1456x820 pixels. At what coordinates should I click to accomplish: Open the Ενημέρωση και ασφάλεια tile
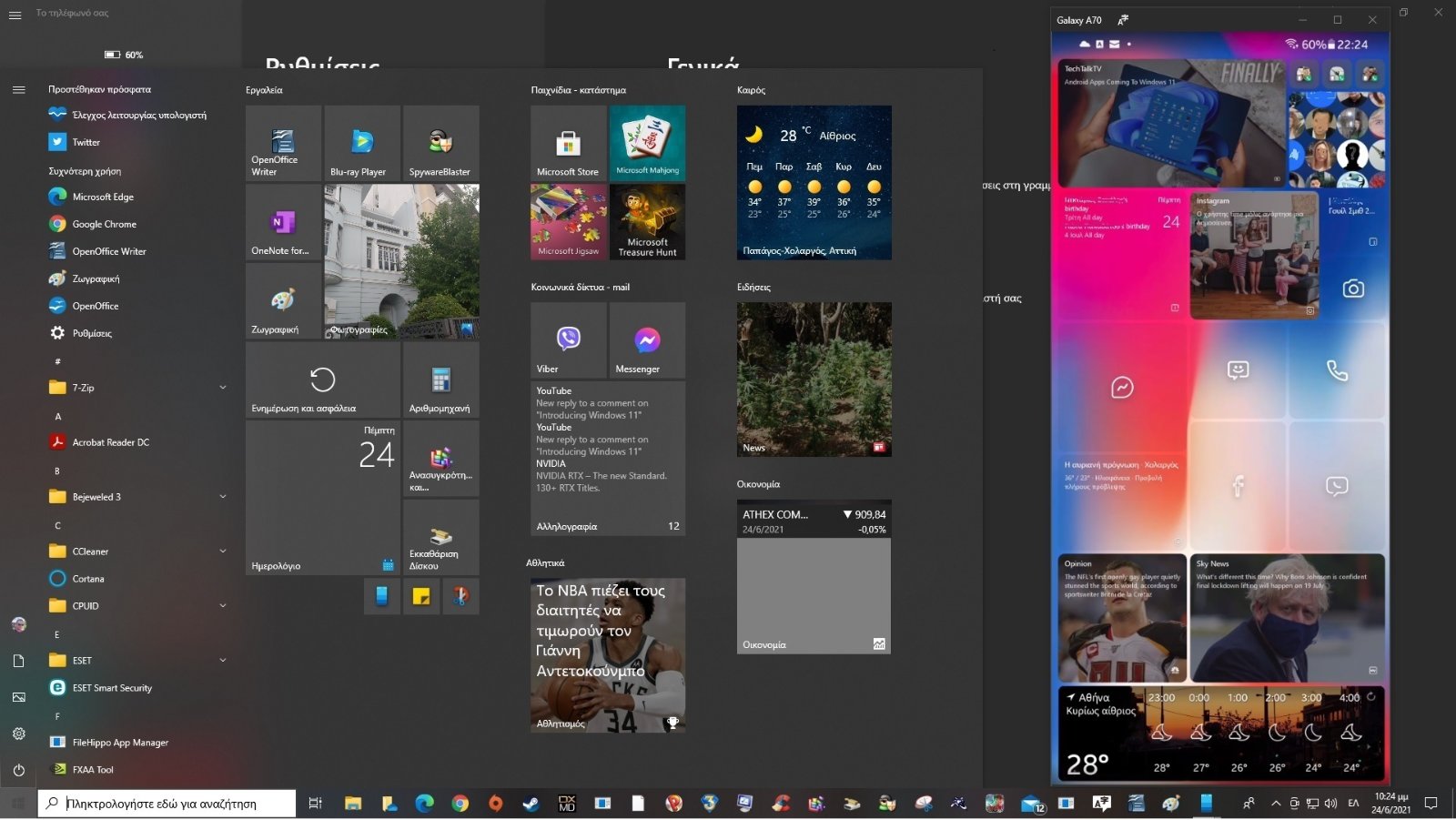[323, 380]
